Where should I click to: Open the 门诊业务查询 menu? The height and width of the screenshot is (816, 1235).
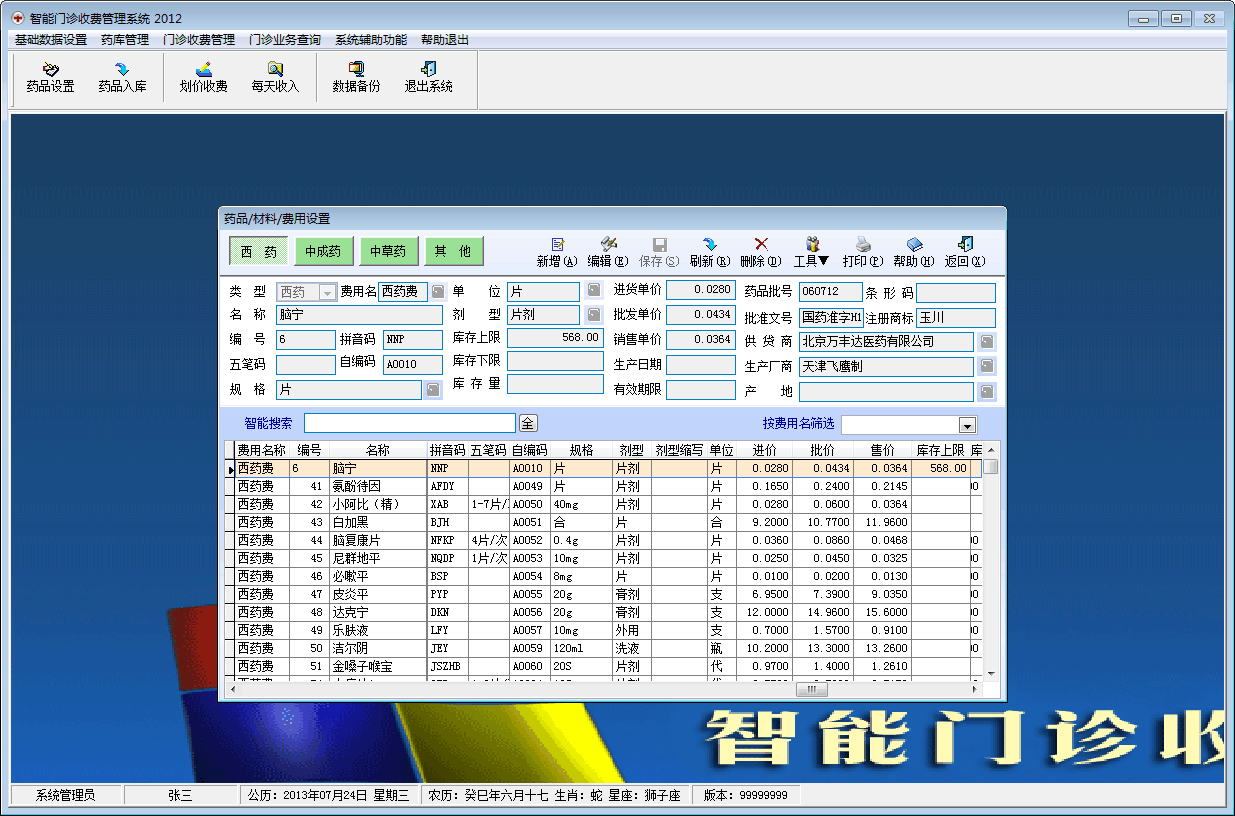[x=285, y=40]
